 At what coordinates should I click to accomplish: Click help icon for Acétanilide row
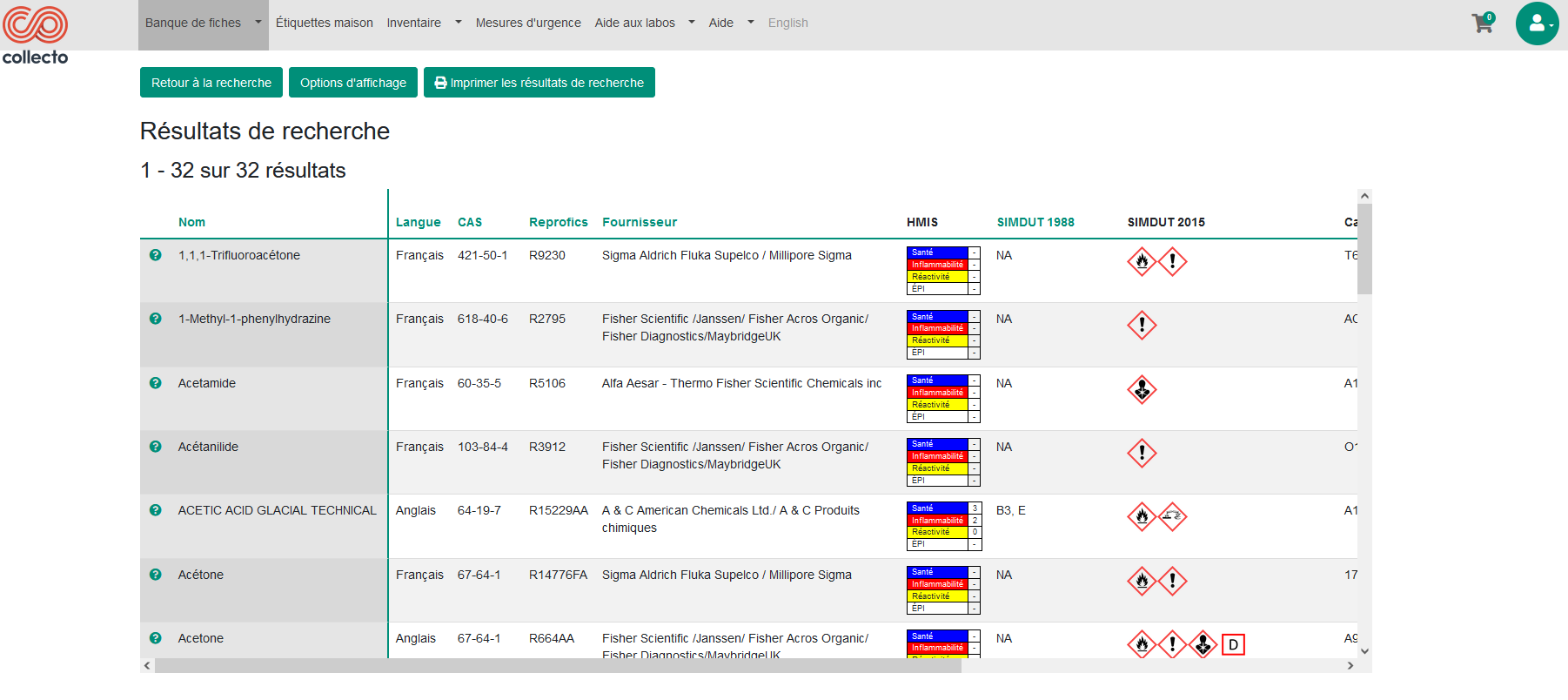coord(156,447)
